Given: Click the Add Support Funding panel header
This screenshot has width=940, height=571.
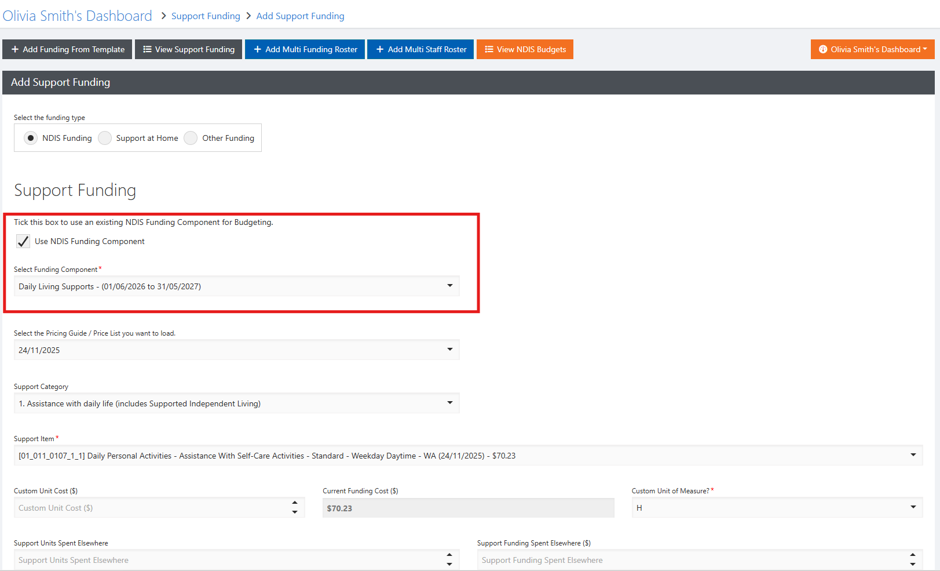Looking at the screenshot, I should pos(468,82).
